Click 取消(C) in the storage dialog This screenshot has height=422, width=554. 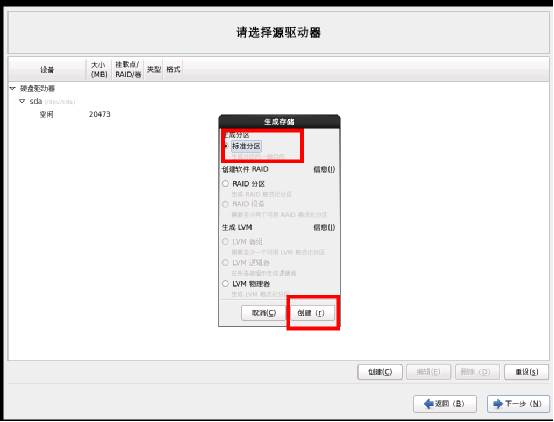(264, 313)
